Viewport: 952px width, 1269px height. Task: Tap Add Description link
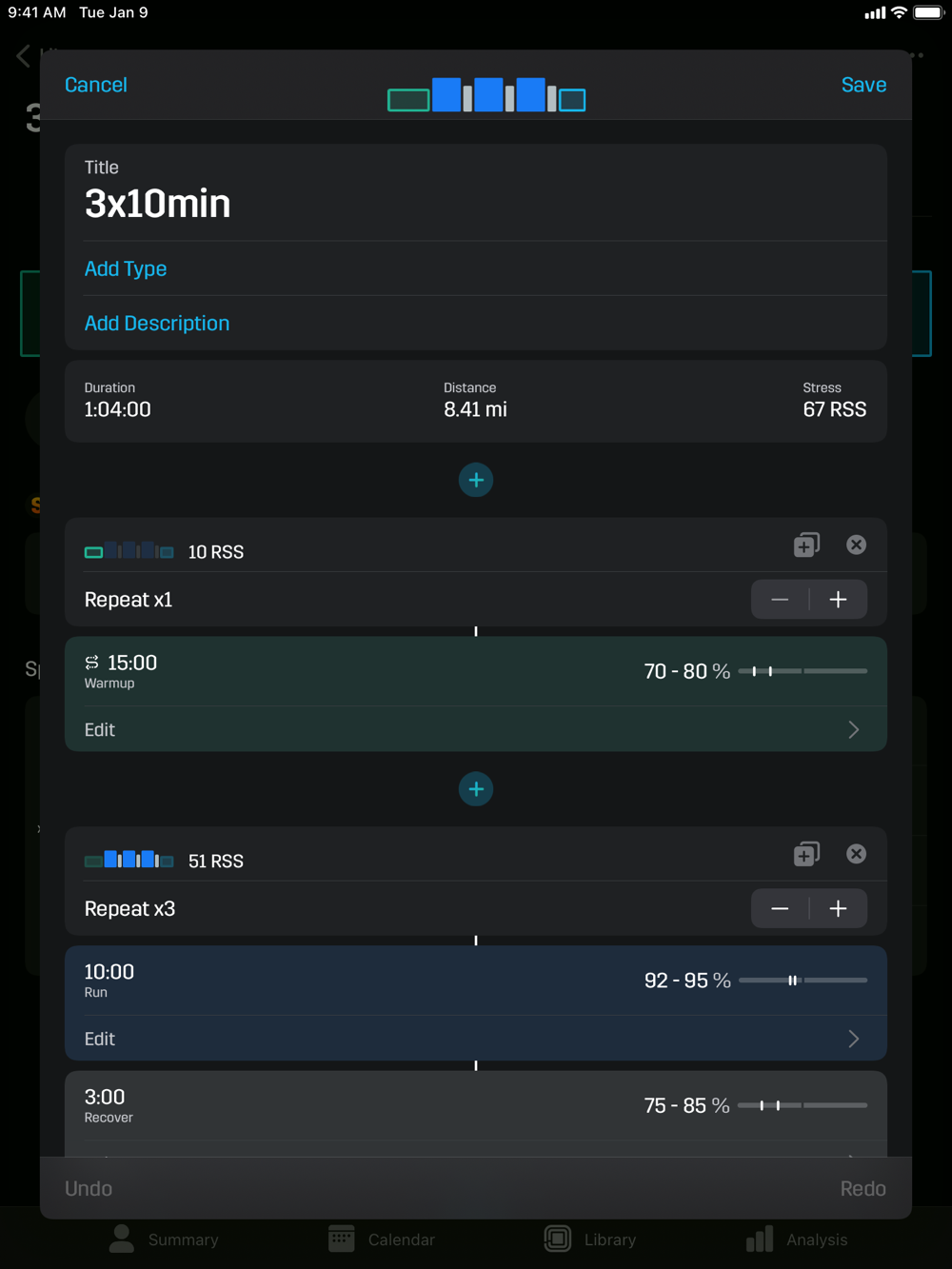(x=157, y=323)
